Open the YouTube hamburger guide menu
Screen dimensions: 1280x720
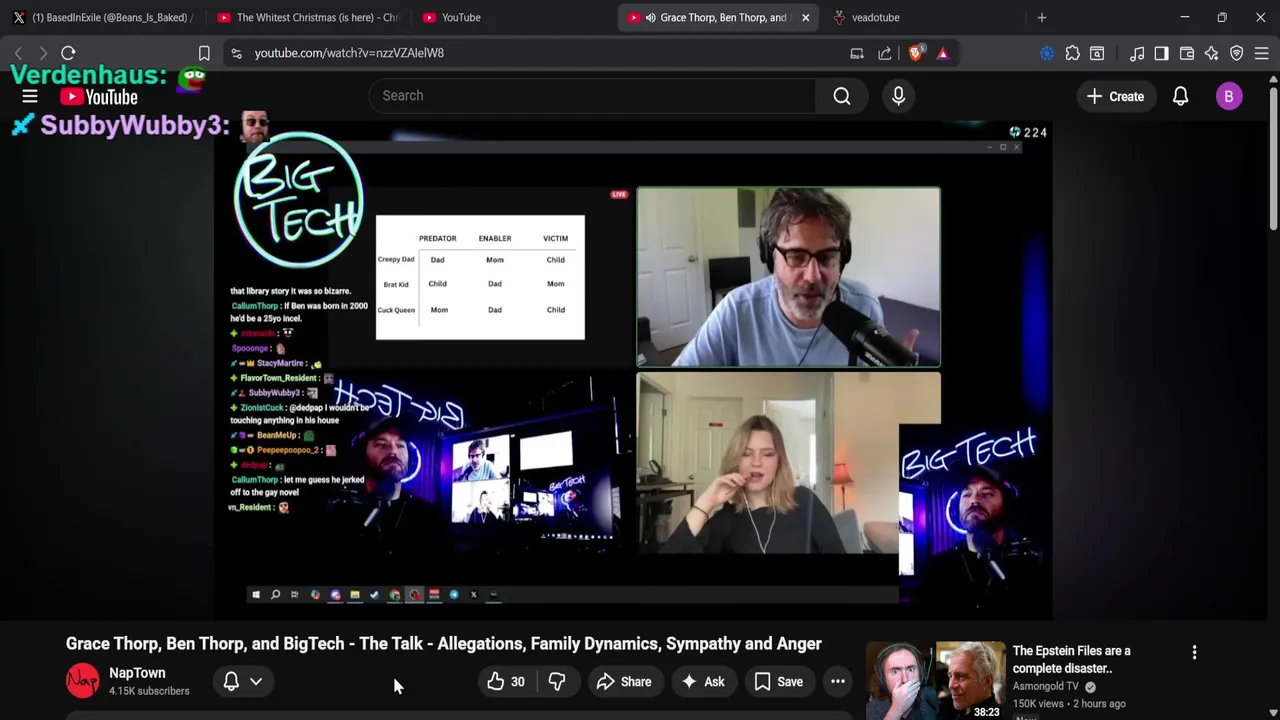(30, 96)
